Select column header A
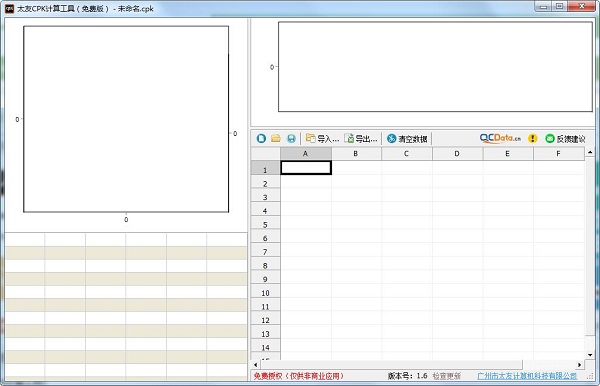The height and width of the screenshot is (386, 600). [306, 154]
